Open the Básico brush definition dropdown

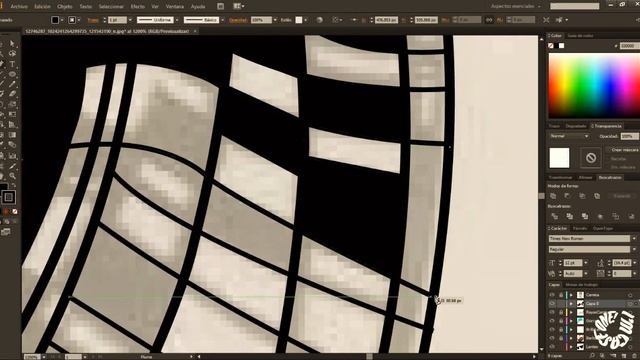click(222, 20)
